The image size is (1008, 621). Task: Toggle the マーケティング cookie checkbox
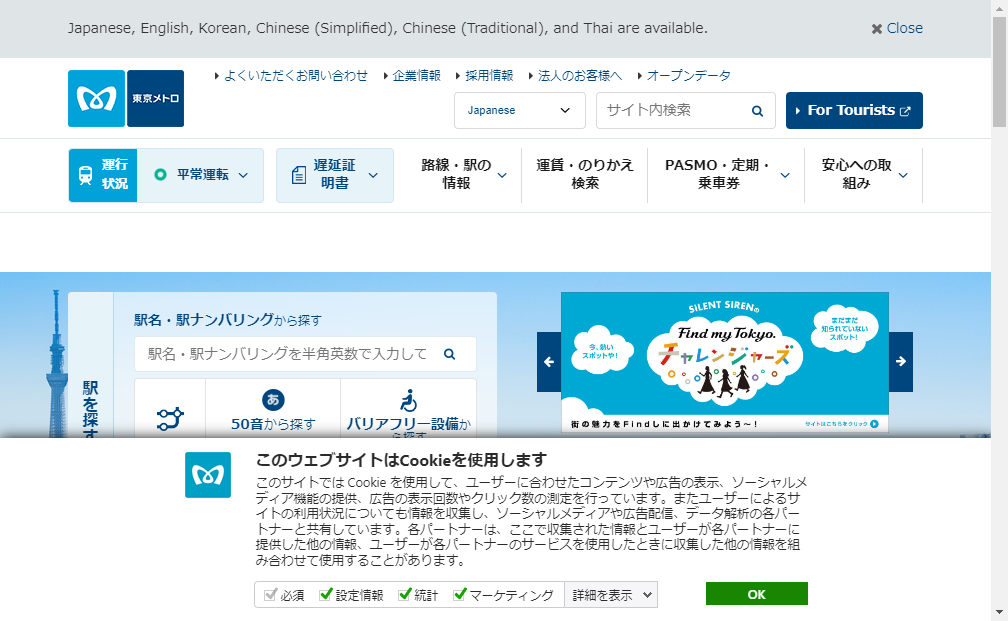click(x=459, y=594)
